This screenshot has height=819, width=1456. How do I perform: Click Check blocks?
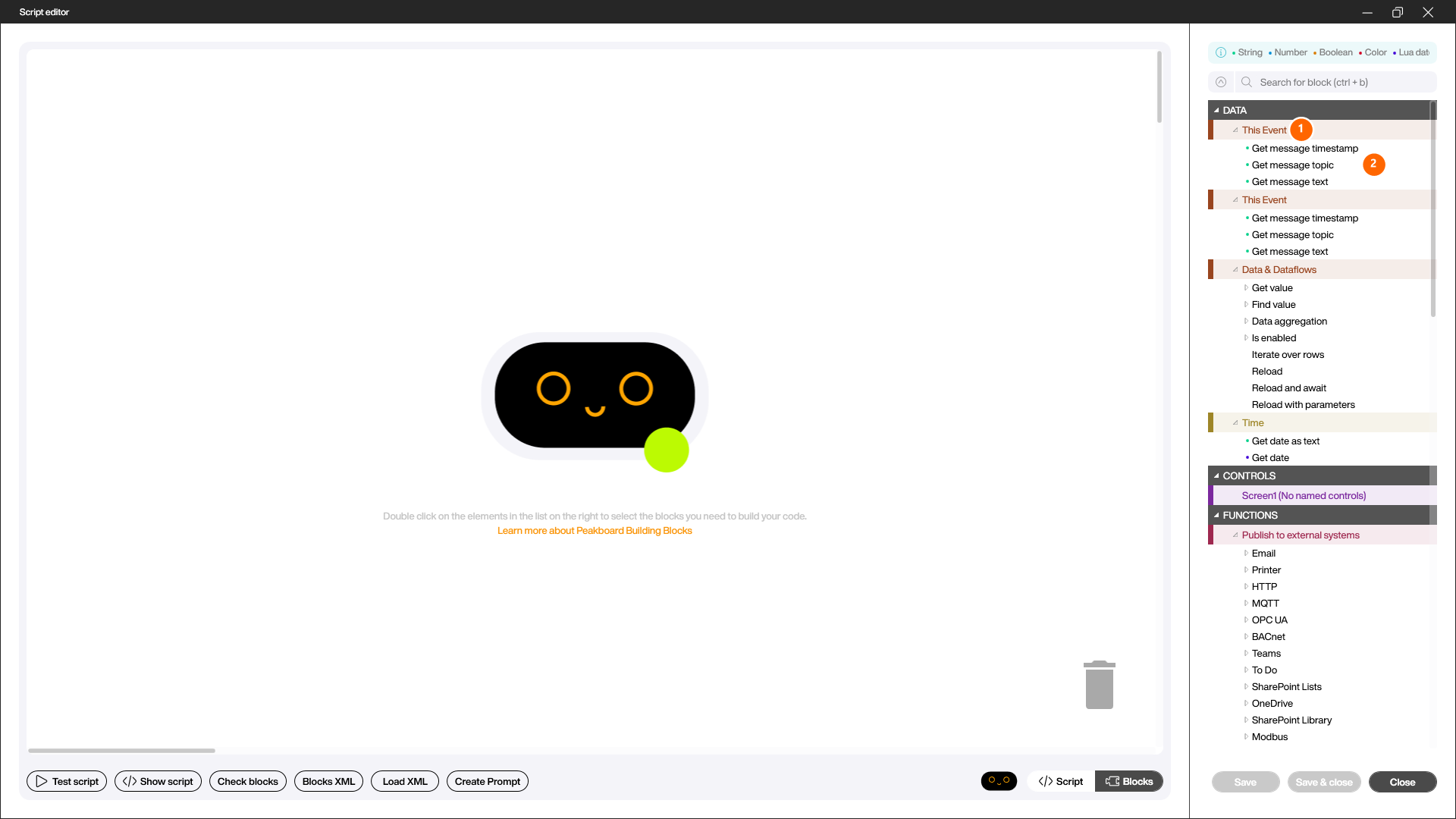click(x=248, y=781)
